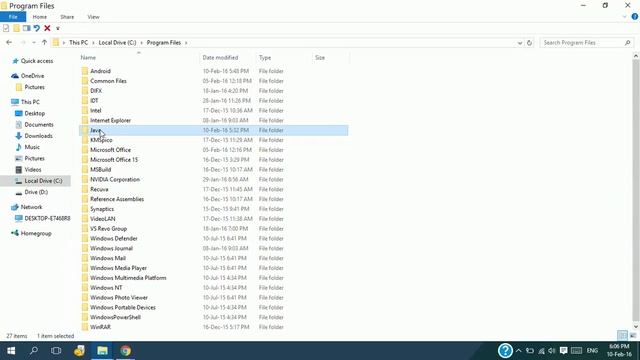Open the volume icon in system tray
The image size is (640, 360).
pos(551,351)
